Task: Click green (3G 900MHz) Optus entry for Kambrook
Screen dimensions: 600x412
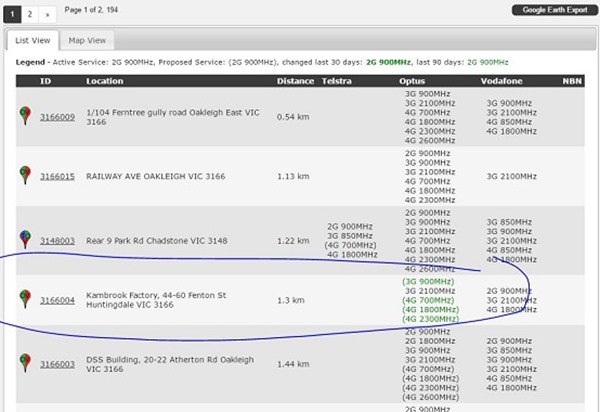Action: pos(428,282)
